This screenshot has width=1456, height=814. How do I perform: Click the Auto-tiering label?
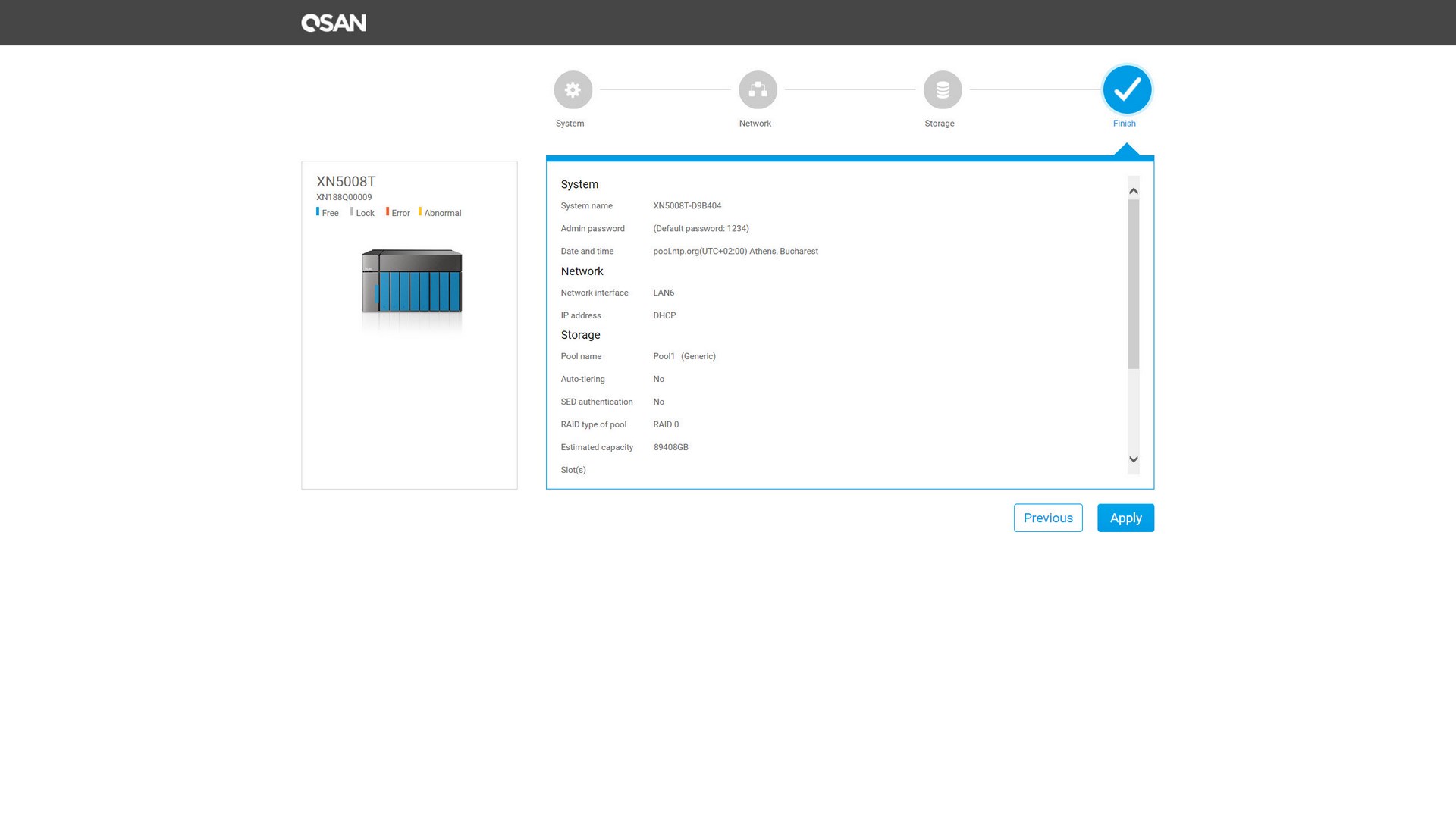coord(582,379)
